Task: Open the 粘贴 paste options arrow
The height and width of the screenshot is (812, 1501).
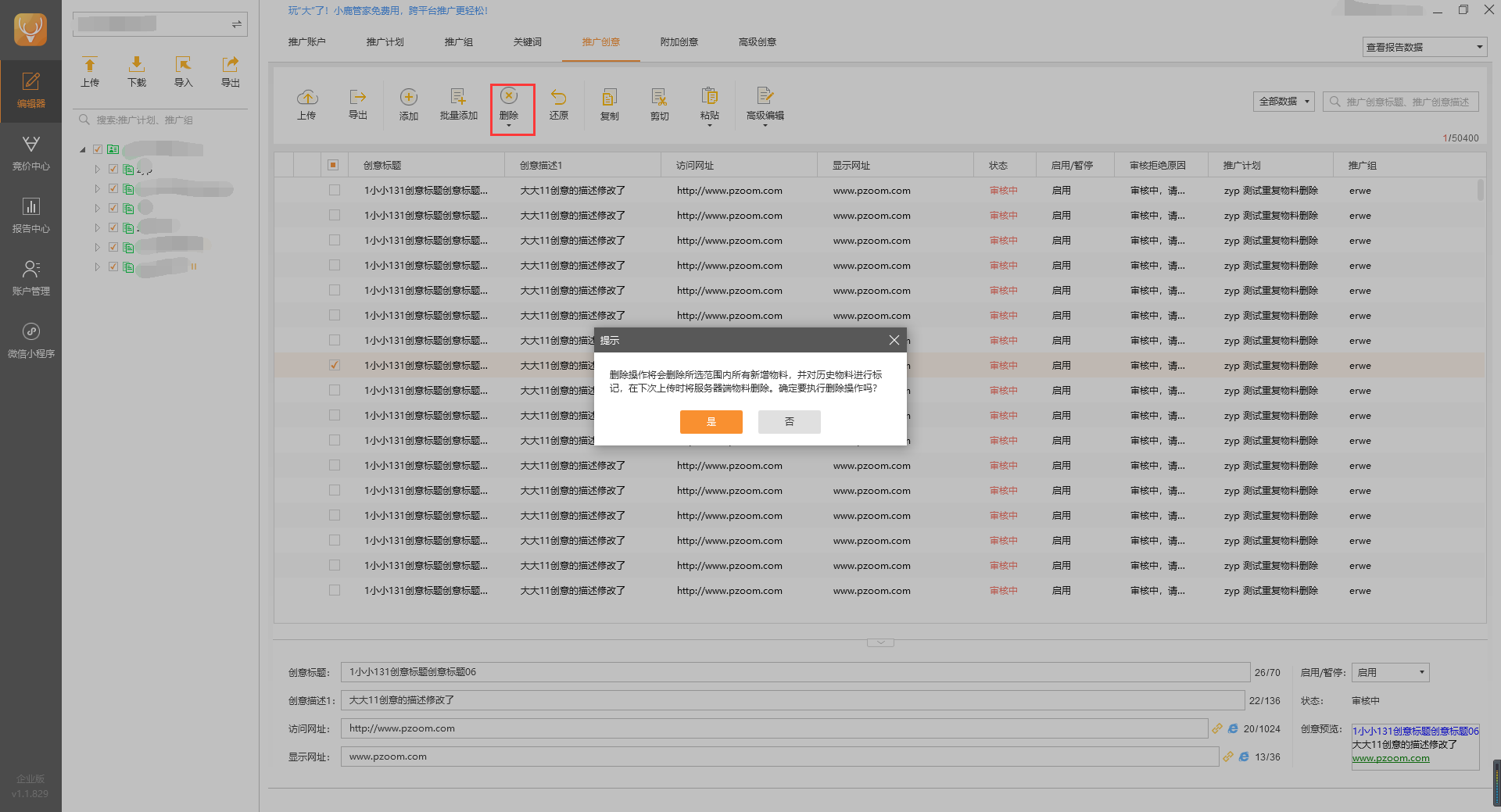Action: [710, 125]
